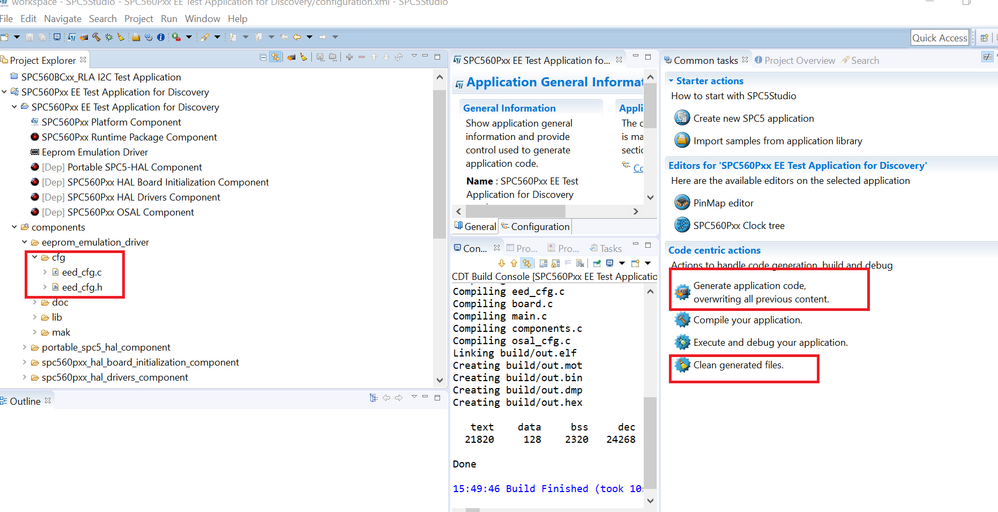Screen dimensions: 998x512
Task: Click the yellow up arrow in Console toolbar
Action: (x=514, y=263)
